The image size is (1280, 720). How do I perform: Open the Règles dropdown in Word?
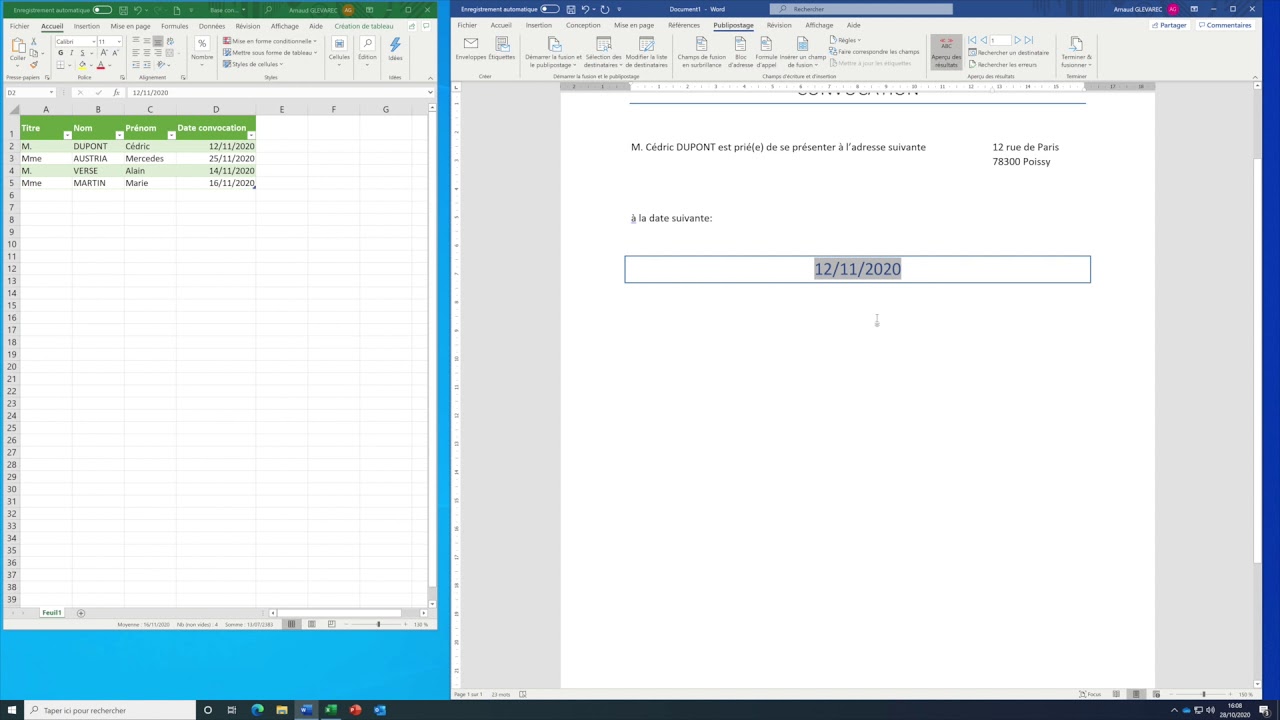[845, 40]
